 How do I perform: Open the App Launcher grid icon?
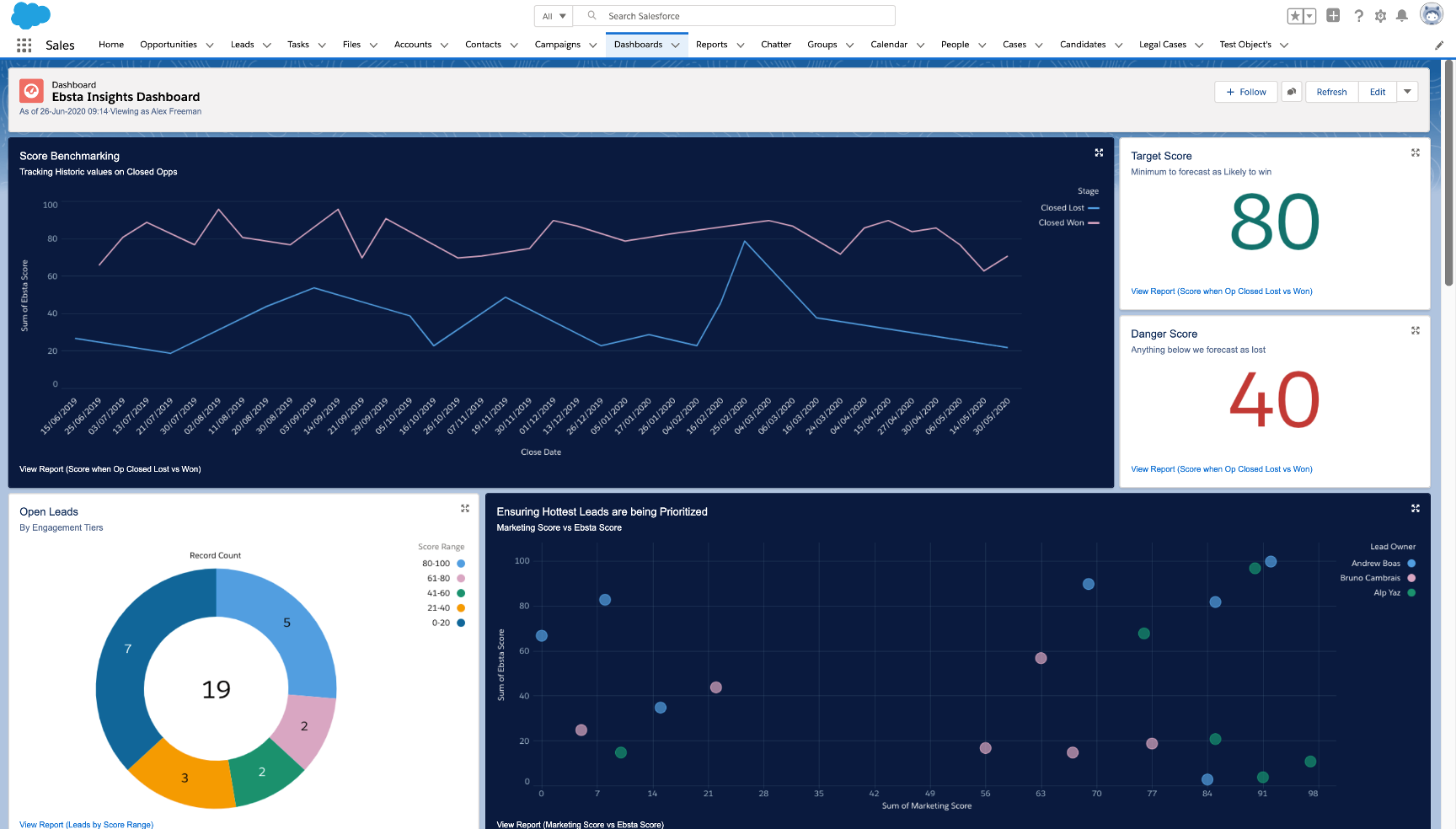tap(24, 45)
